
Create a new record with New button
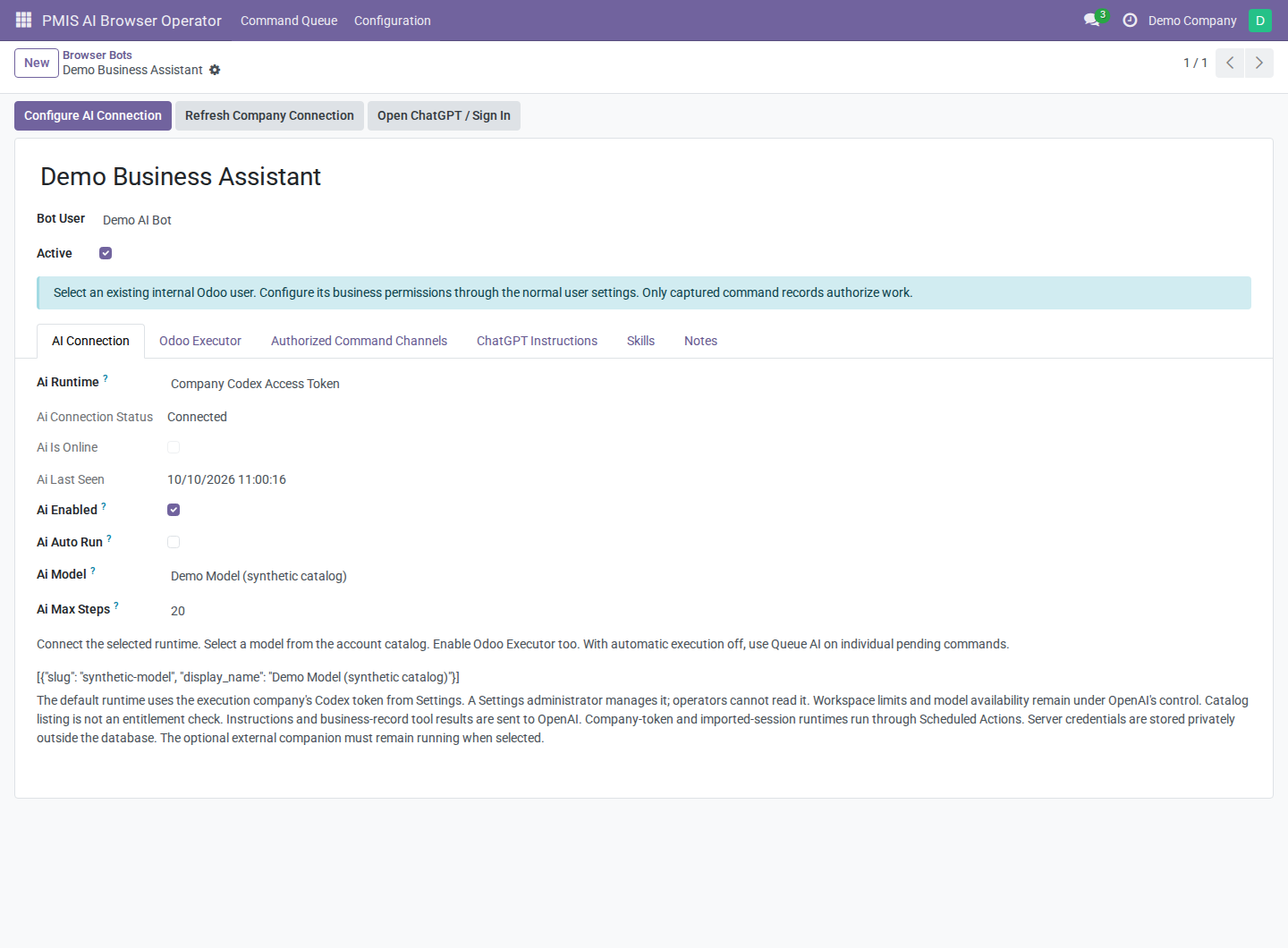[37, 63]
